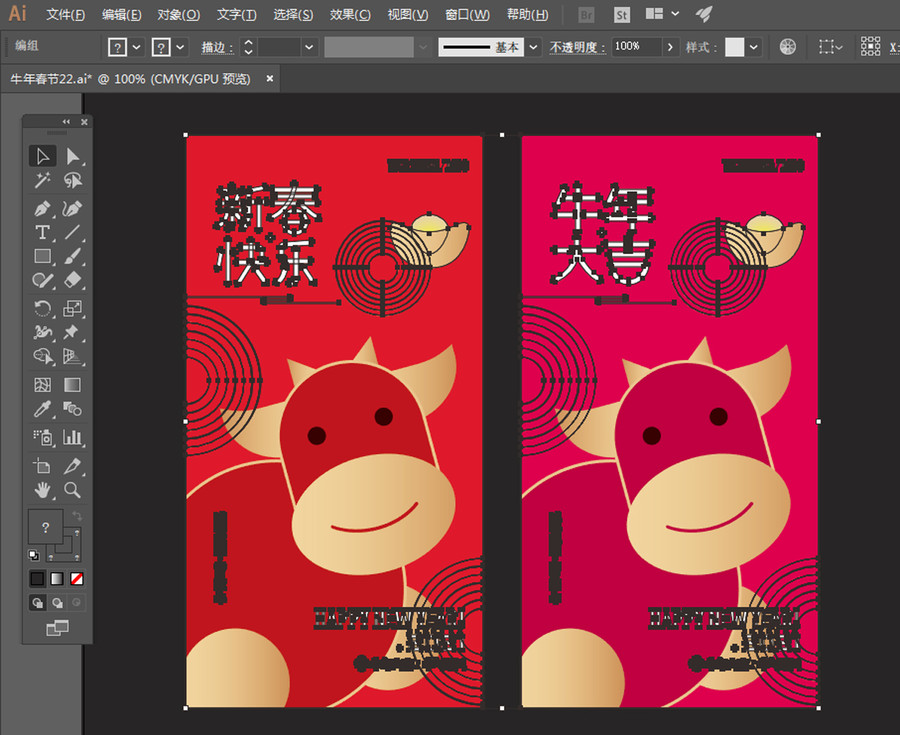Activate the Type tool
The width and height of the screenshot is (900, 735).
(42, 232)
